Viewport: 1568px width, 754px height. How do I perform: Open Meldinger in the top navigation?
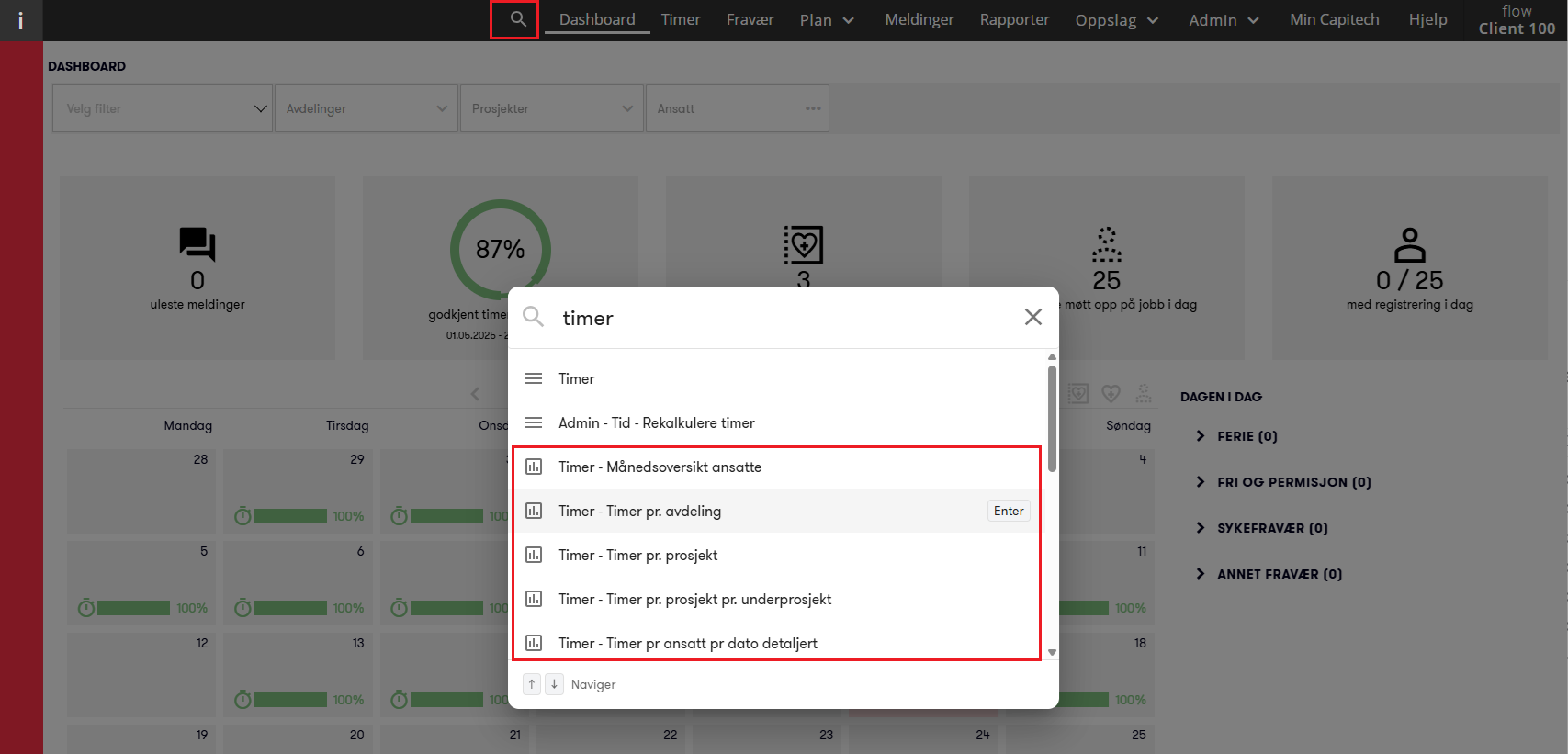[x=919, y=19]
